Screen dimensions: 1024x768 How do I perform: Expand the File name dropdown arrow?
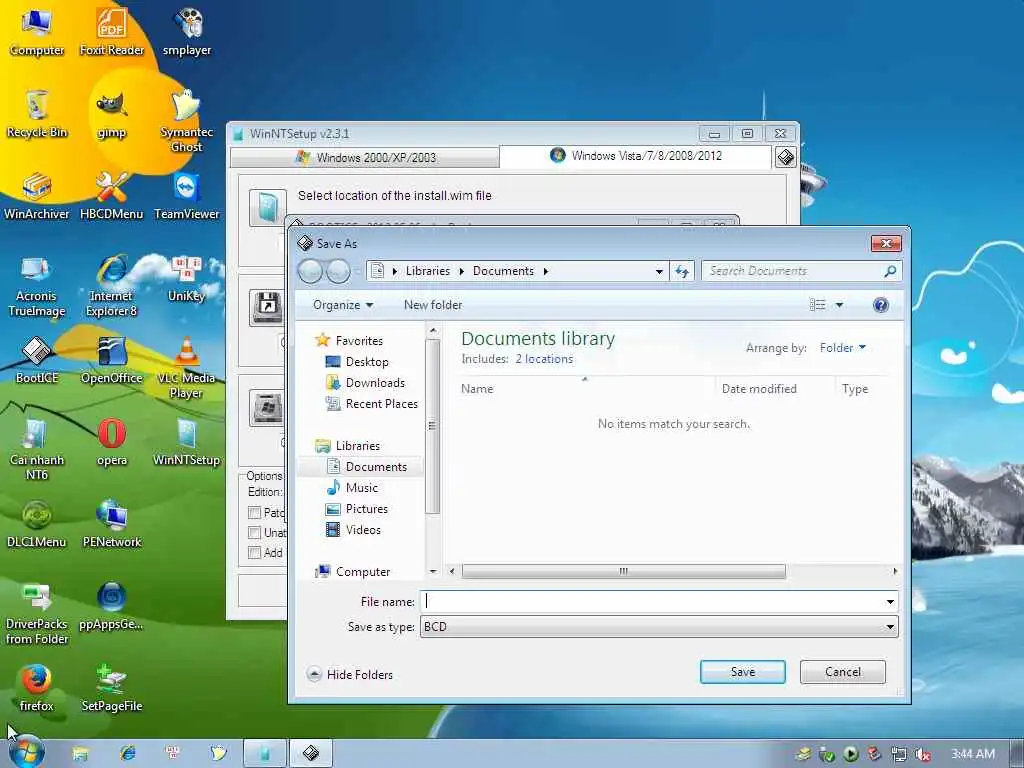pyautogui.click(x=890, y=601)
